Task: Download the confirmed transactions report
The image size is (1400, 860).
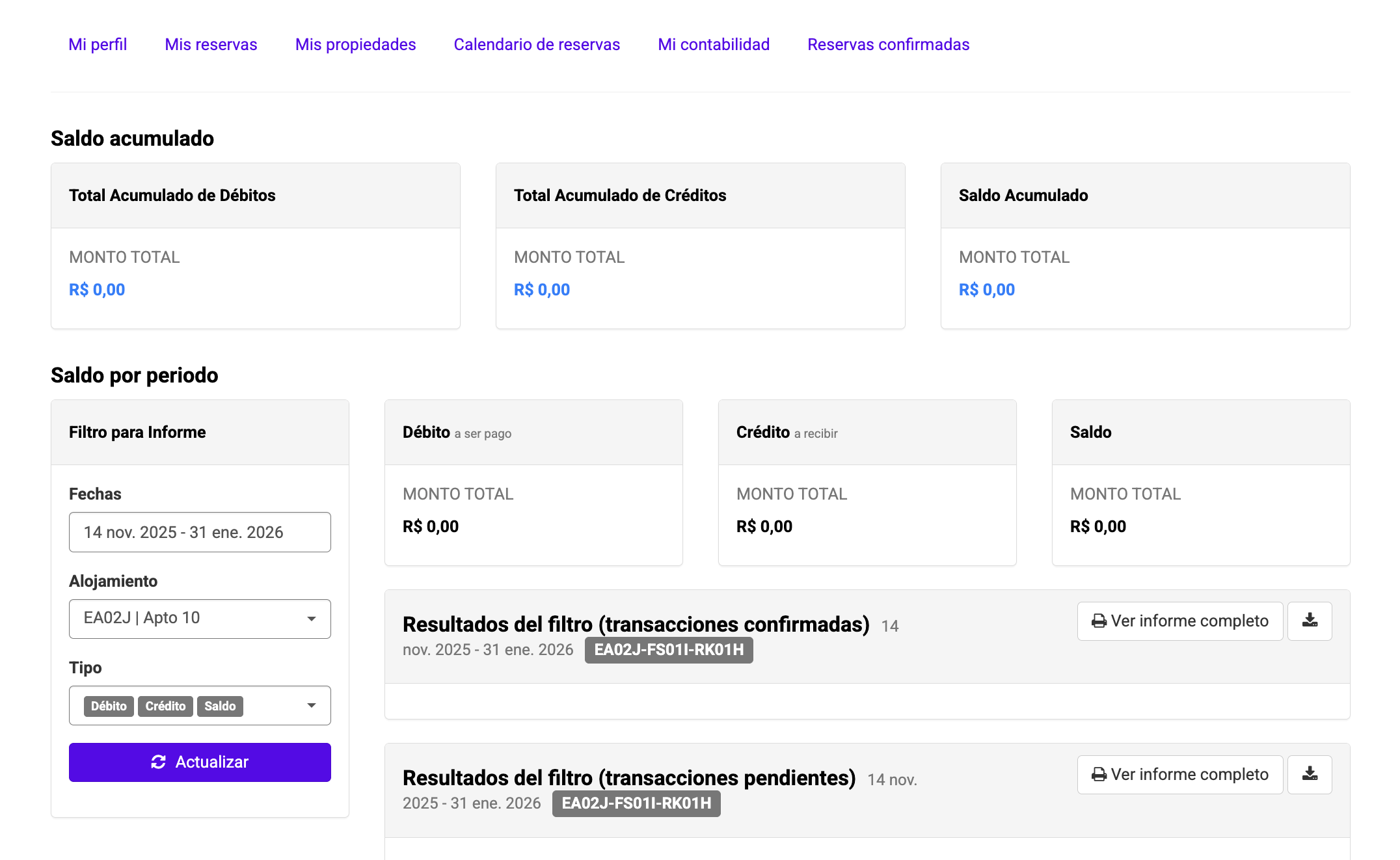Action: (1310, 621)
